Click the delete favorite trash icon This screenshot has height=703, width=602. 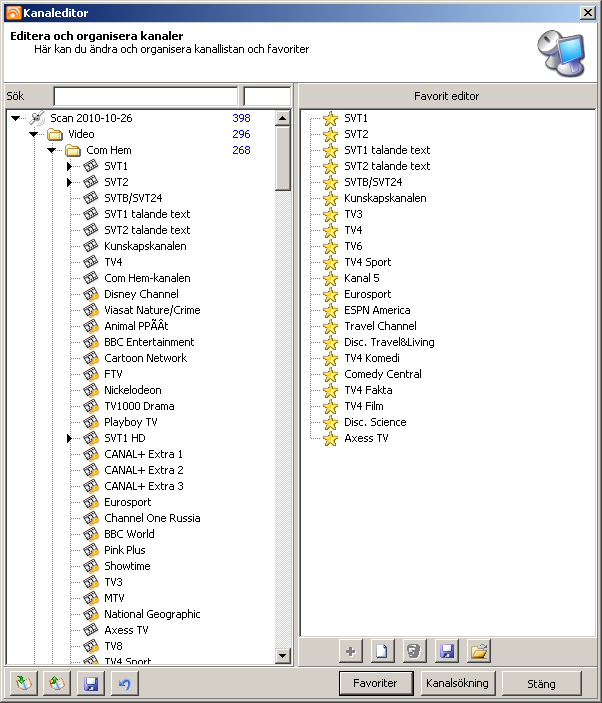[414, 651]
